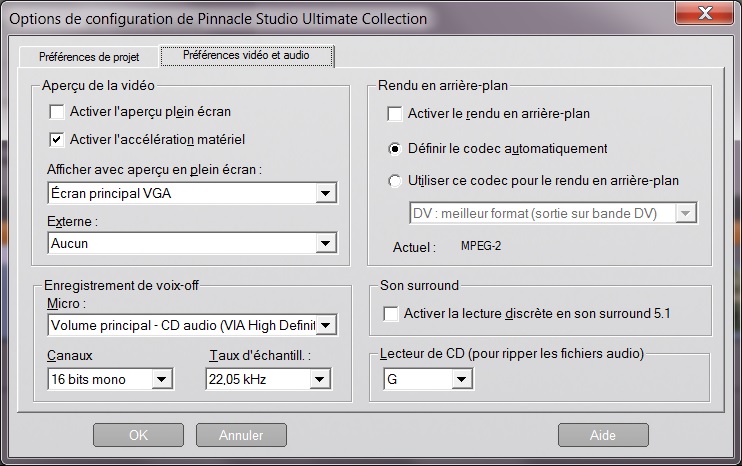Screen dimensions: 742x466
Task: Enable the full screen preview checkbox
Action: [57, 112]
